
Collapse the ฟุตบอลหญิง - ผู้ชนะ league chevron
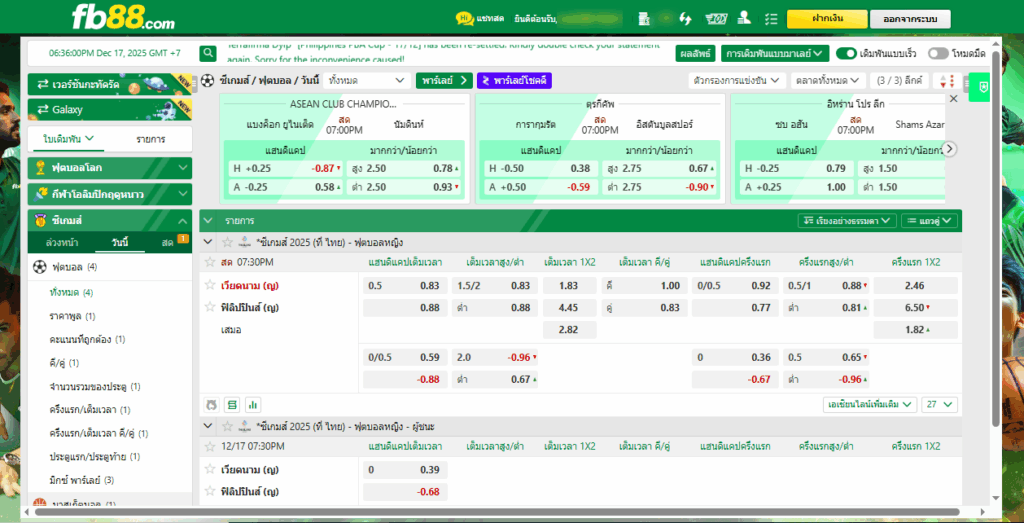(208, 426)
